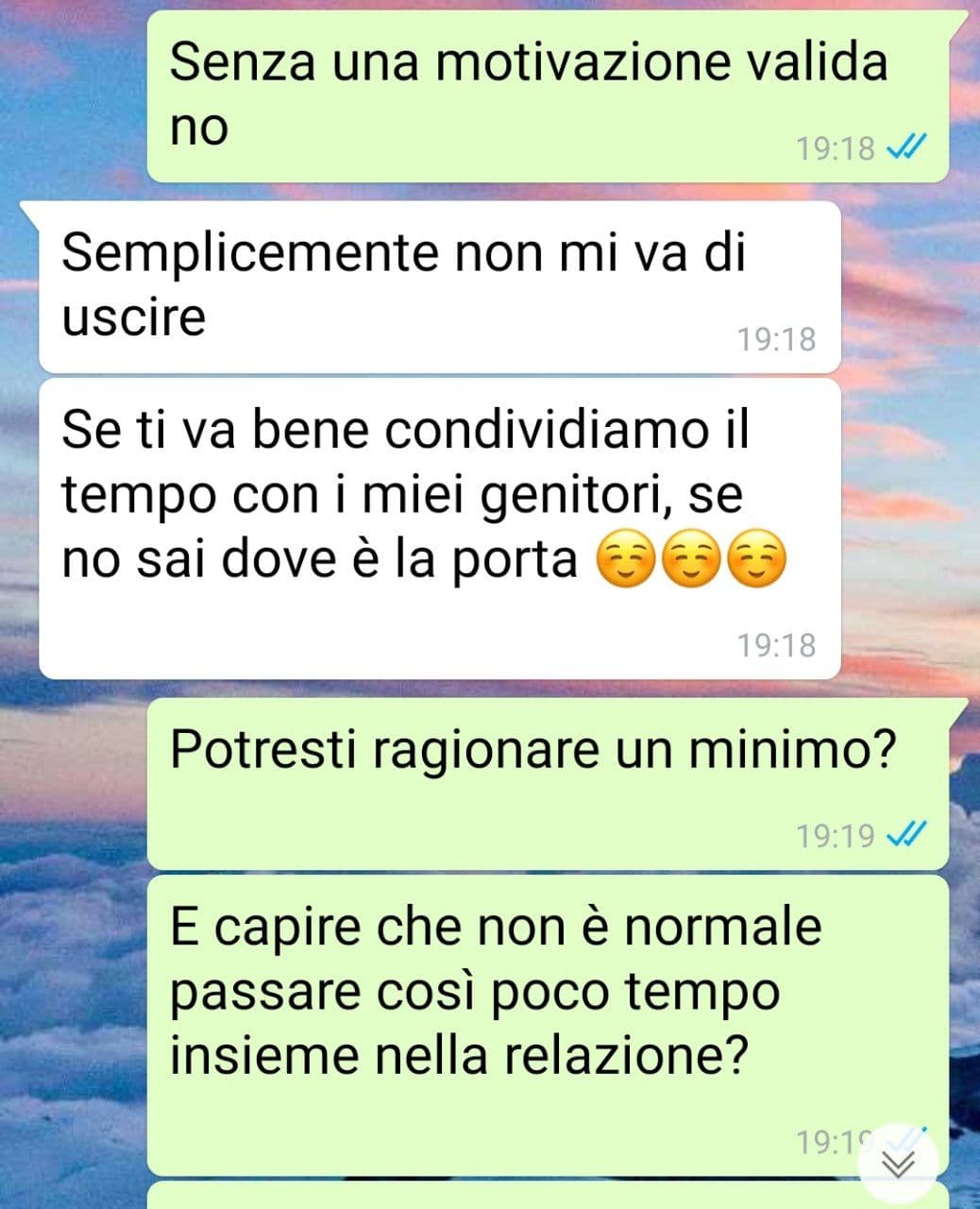Tap the read receipt ticks on 'Senza una motivazione valida'
The image size is (980, 1209).
pos(908,147)
